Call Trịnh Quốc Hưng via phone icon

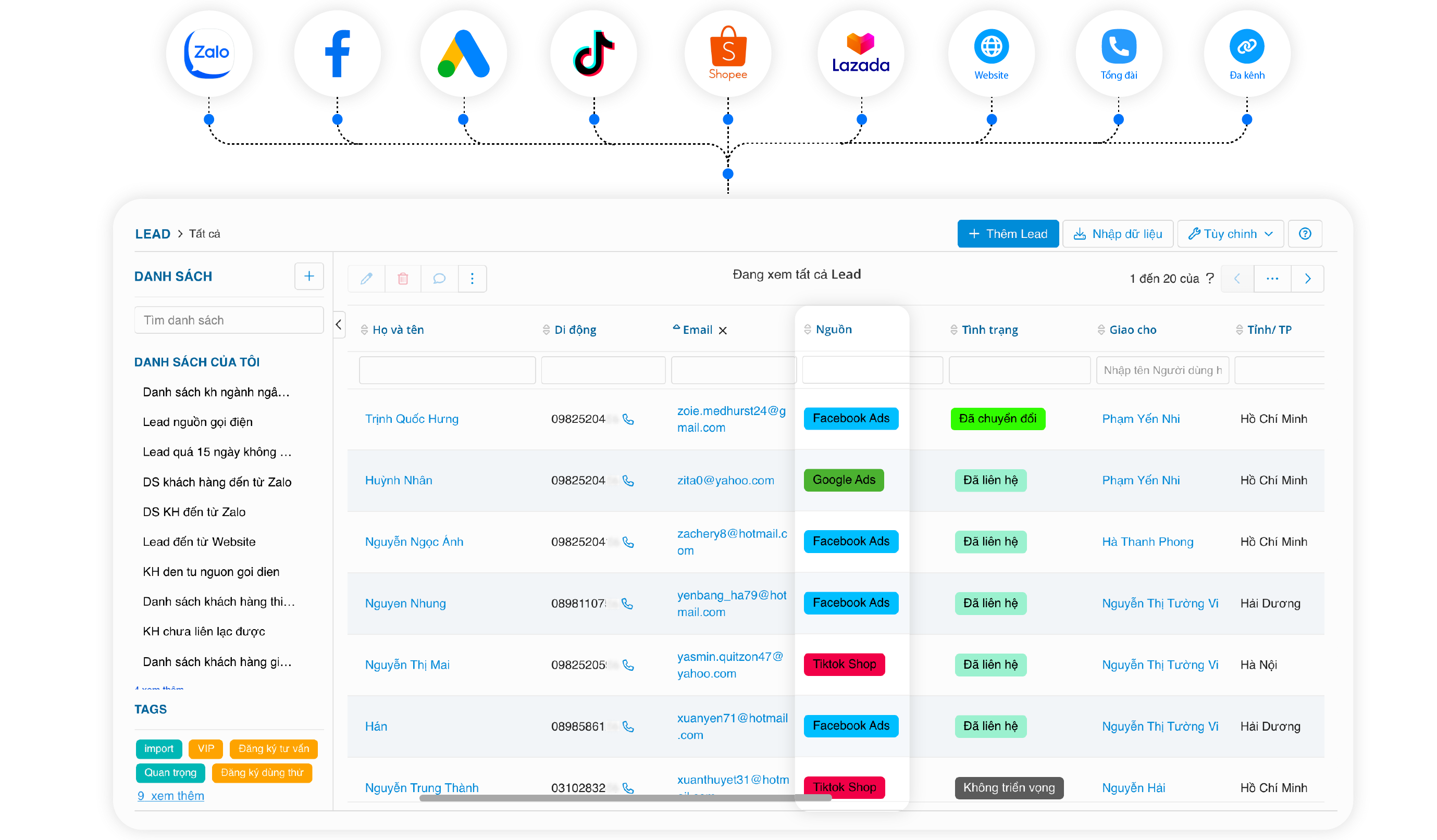(x=628, y=419)
